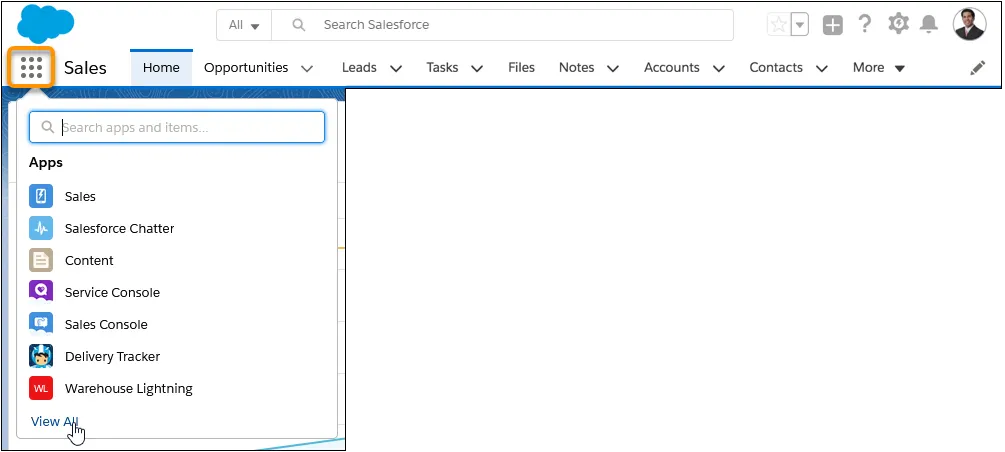Image resolution: width=1005 pixels, height=452 pixels.
Task: Click the Favorites star icon
Action: point(779,25)
